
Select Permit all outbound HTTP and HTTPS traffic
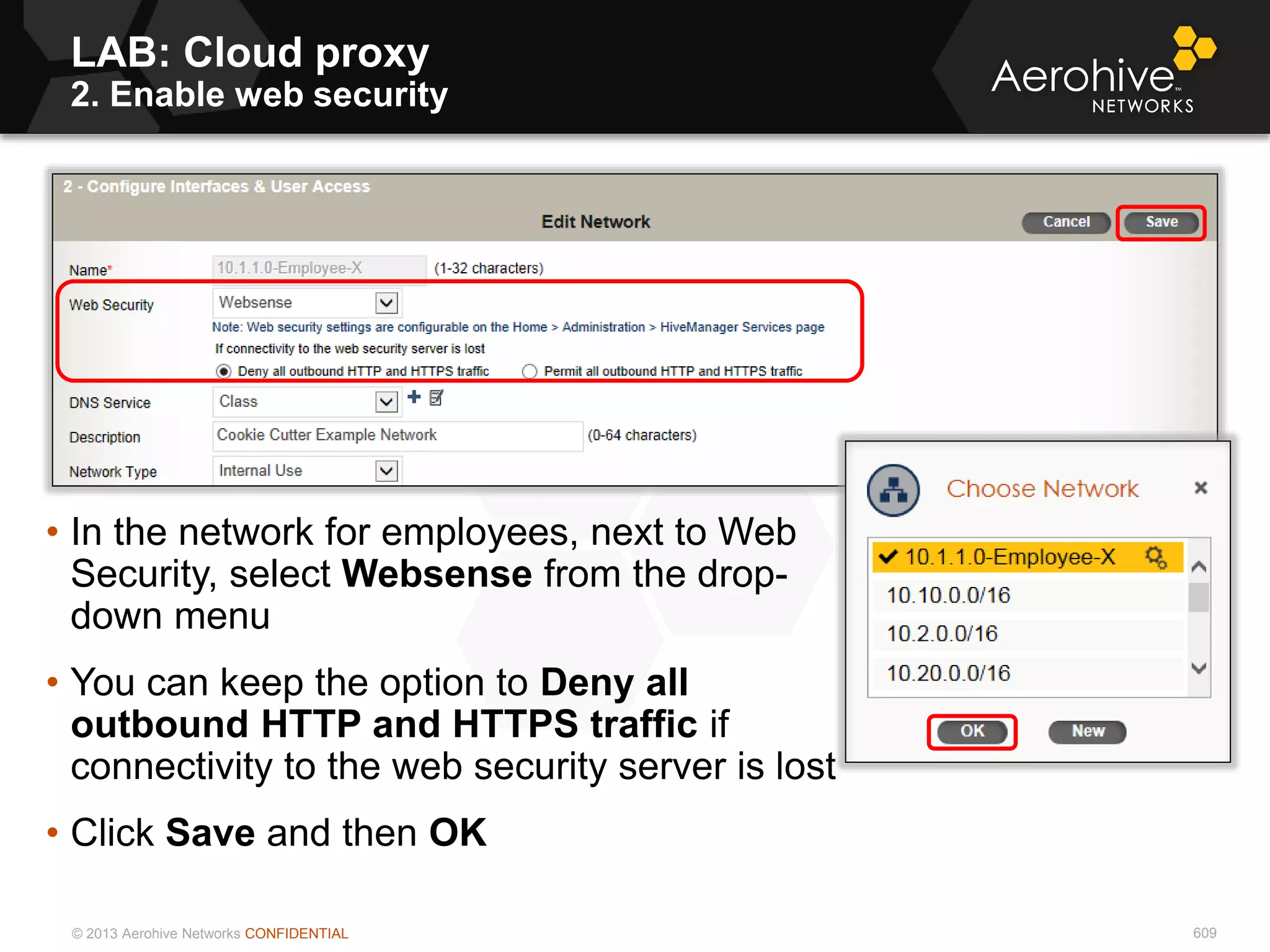point(530,371)
